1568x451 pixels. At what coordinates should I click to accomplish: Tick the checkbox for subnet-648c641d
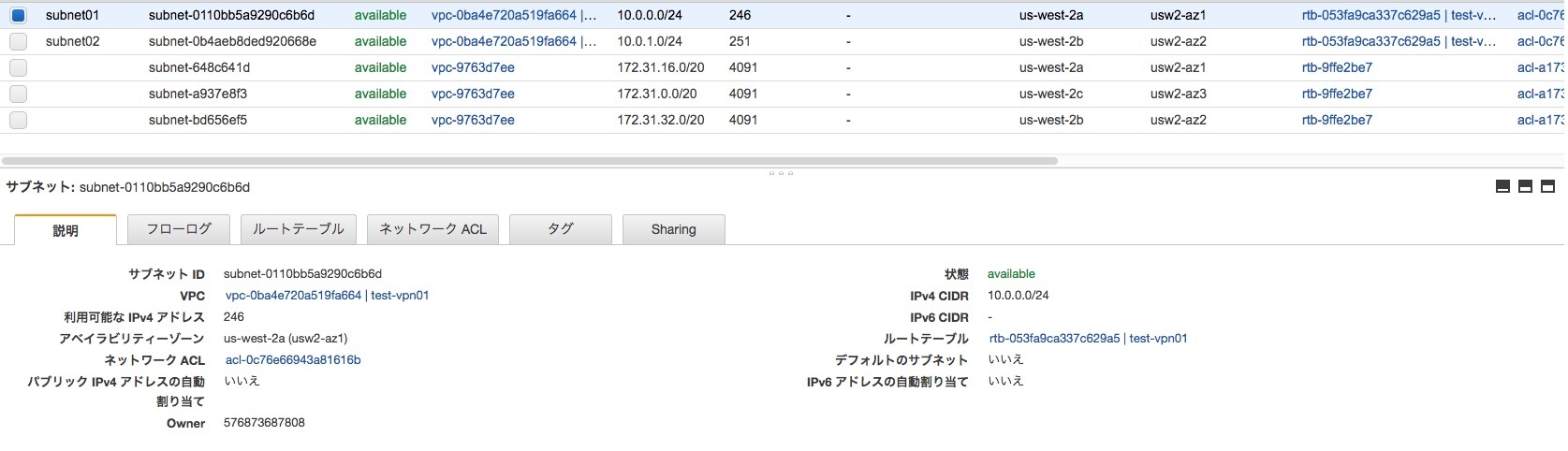tap(19, 68)
